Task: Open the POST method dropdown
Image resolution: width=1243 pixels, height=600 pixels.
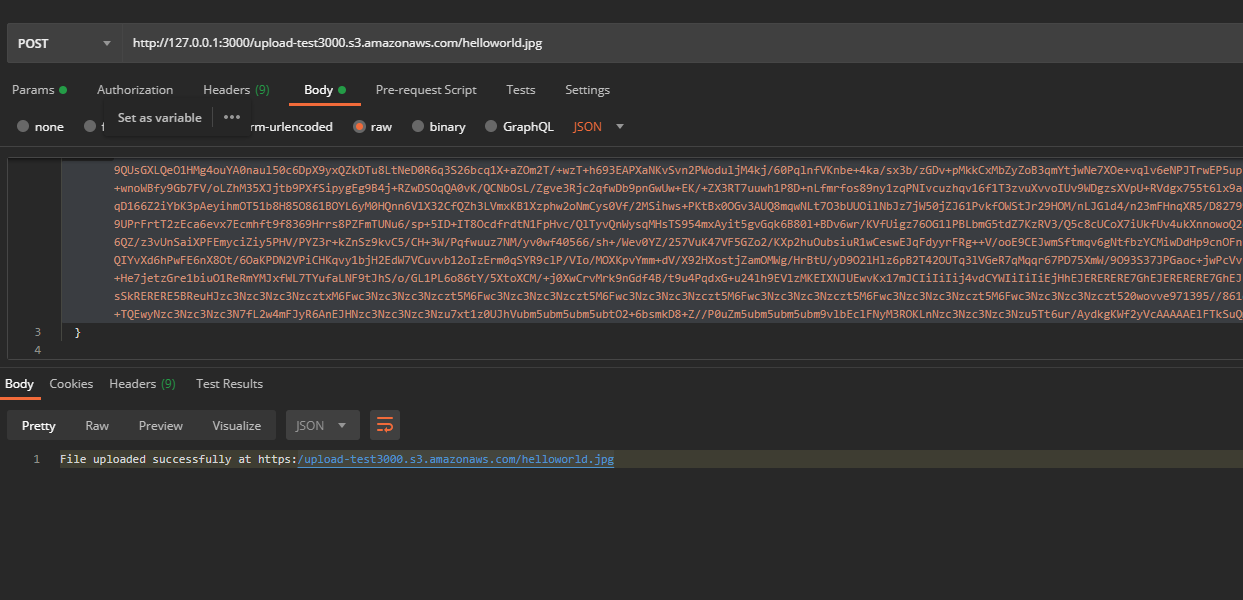Action: pos(64,43)
